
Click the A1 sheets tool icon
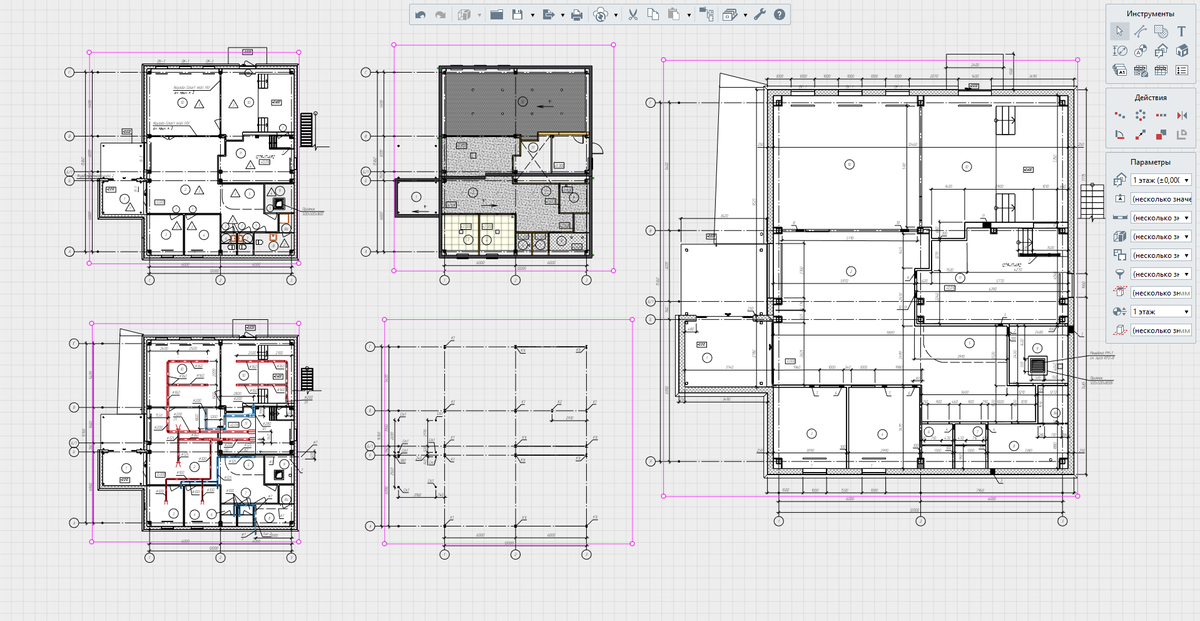click(1120, 70)
